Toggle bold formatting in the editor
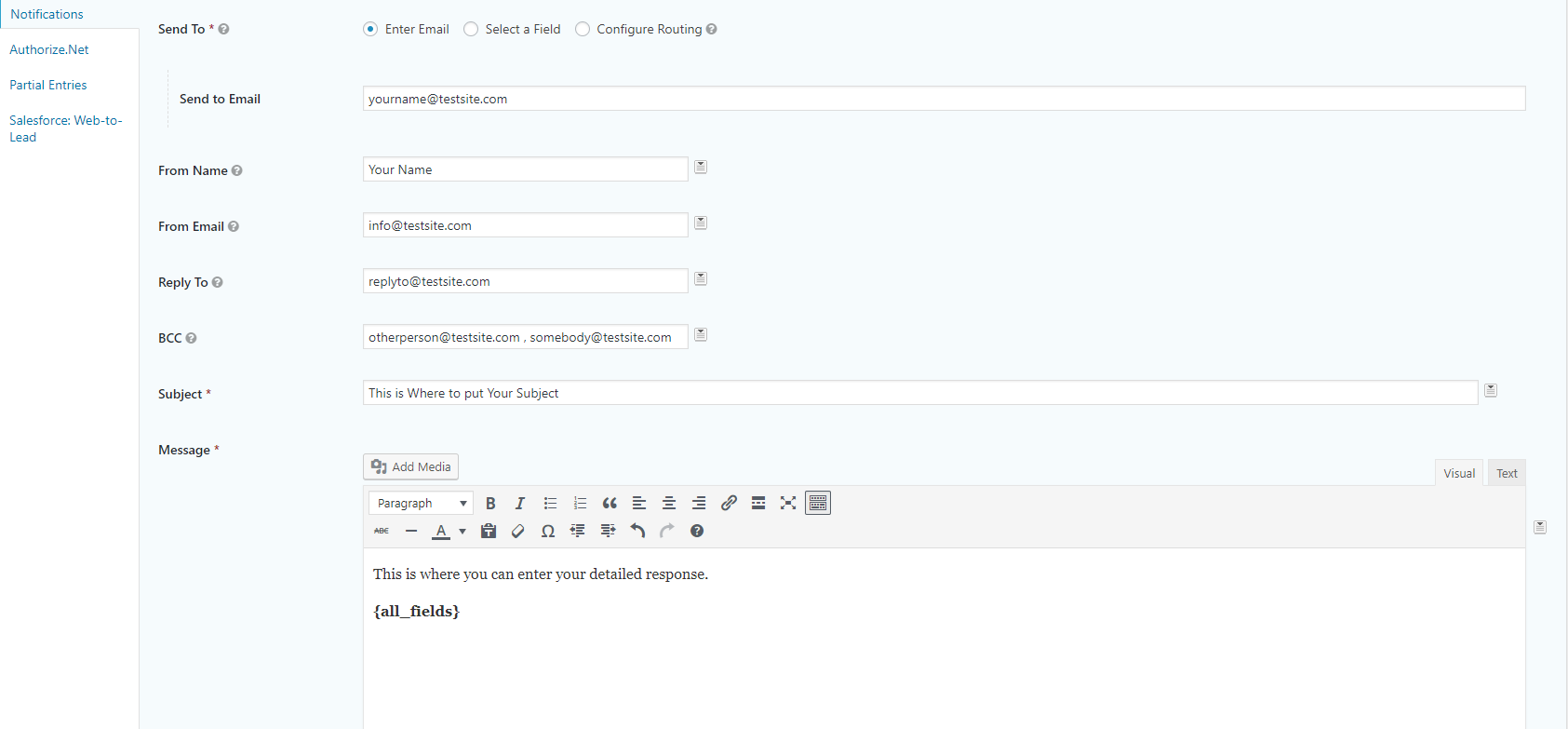This screenshot has height=729, width=1568. pyautogui.click(x=490, y=504)
